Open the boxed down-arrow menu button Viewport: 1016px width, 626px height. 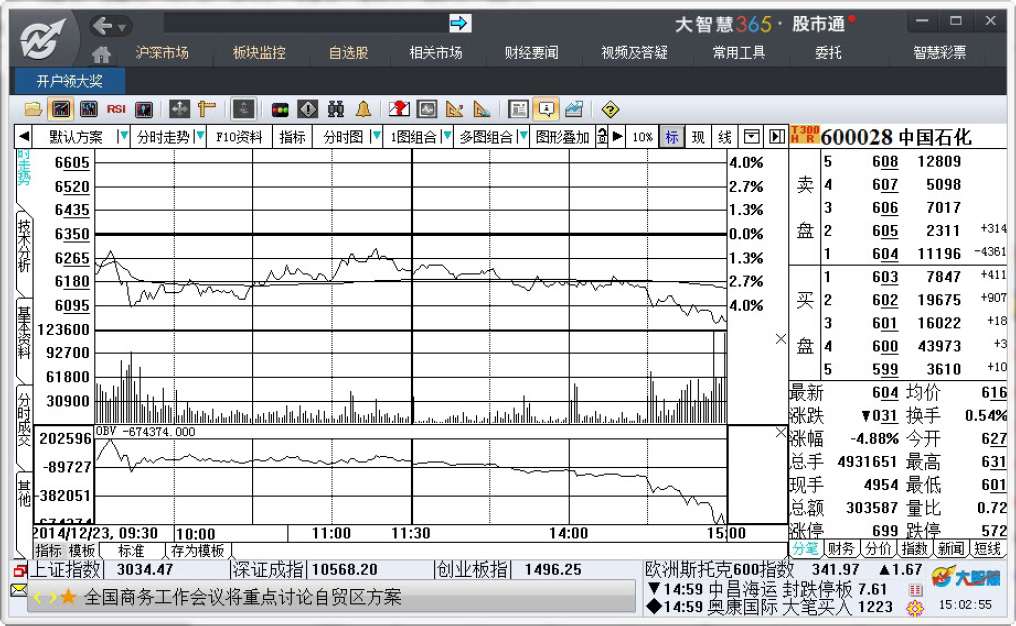tap(751, 137)
